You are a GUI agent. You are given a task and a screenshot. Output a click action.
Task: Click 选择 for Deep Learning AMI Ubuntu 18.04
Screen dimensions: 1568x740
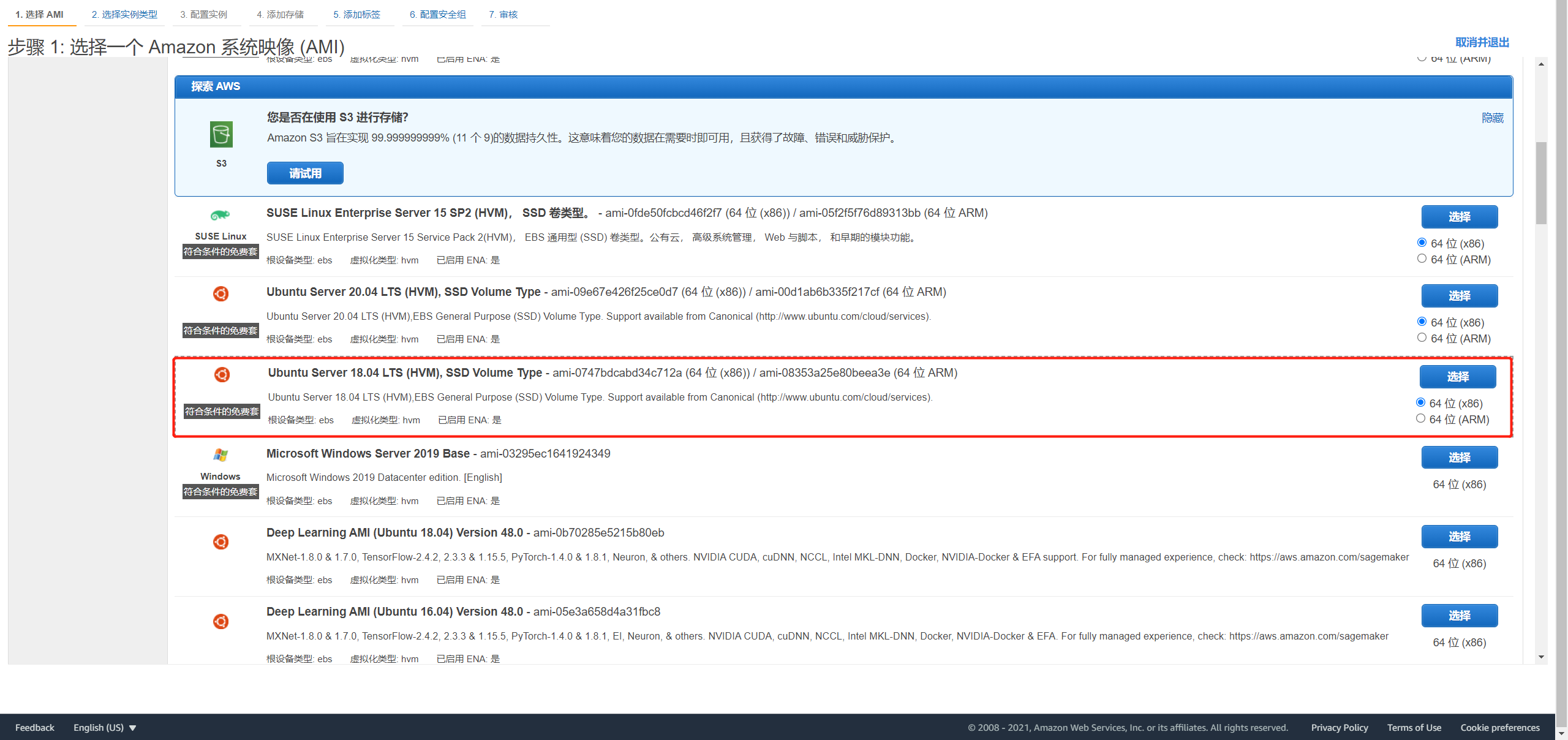click(1460, 537)
